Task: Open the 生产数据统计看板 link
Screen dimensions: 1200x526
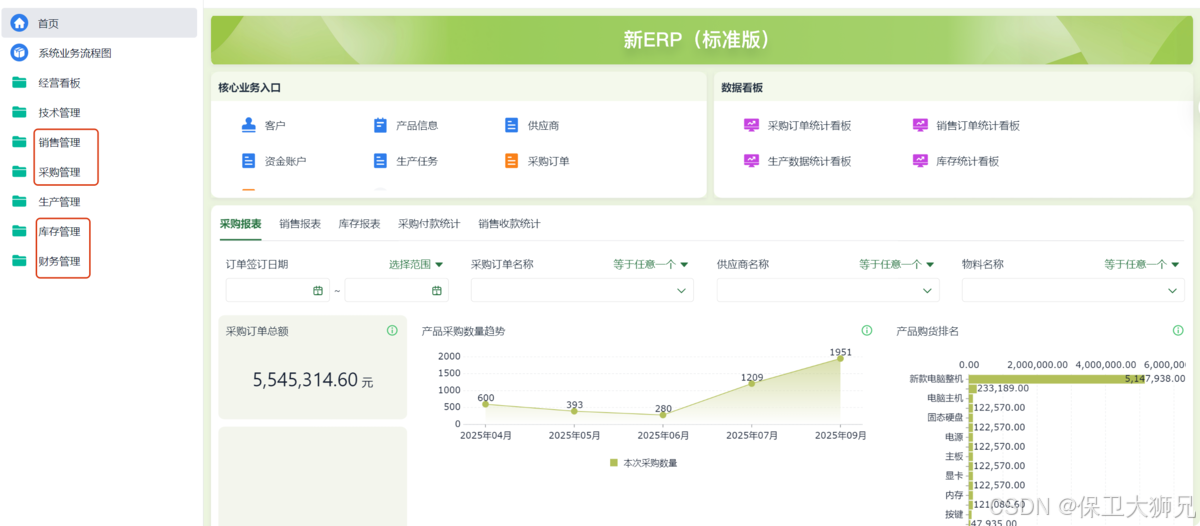Action: (x=809, y=161)
